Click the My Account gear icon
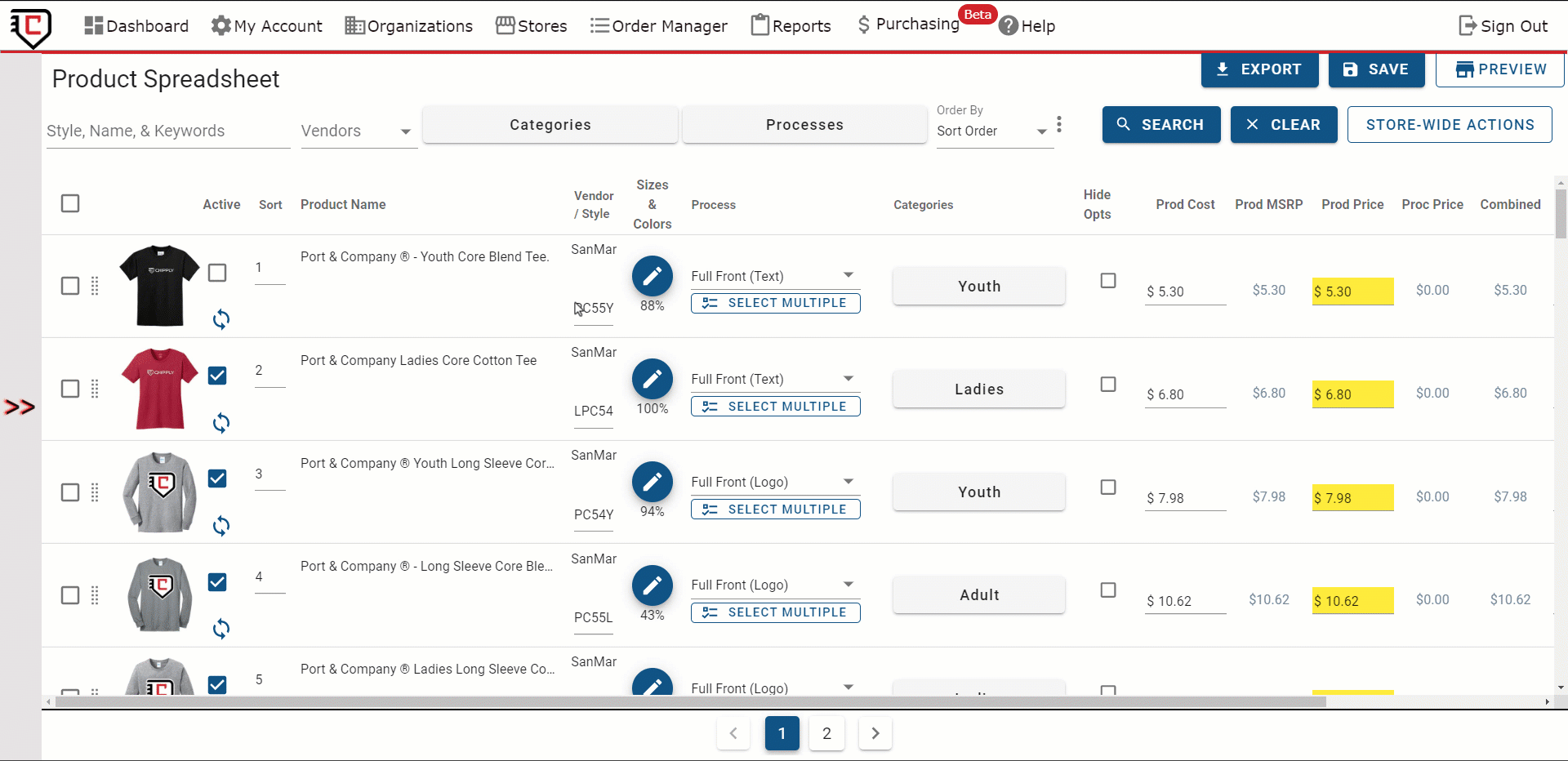Screen dimensions: 1568x761 pyautogui.click(x=220, y=26)
